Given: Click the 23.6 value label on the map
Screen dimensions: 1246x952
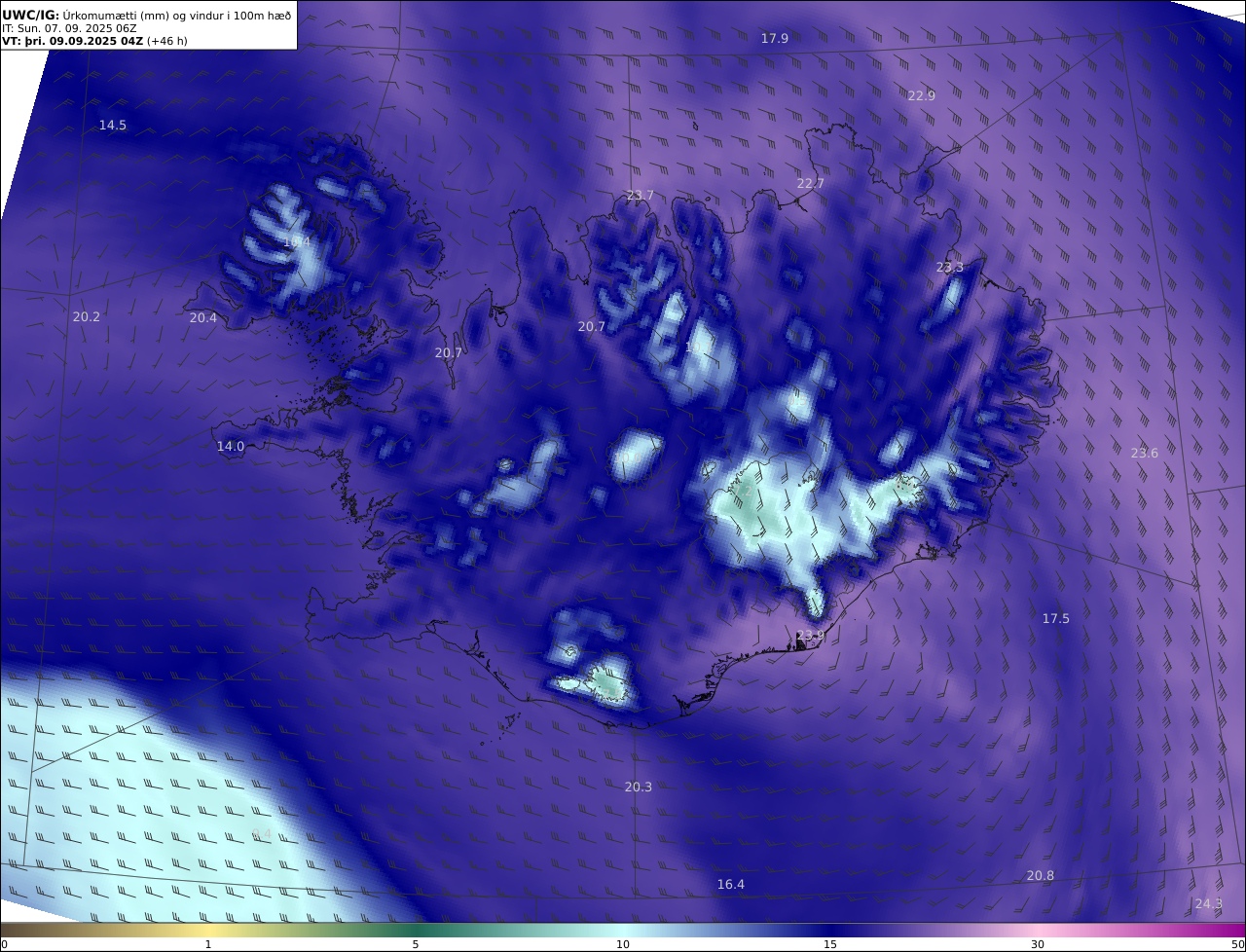Looking at the screenshot, I should [1145, 453].
